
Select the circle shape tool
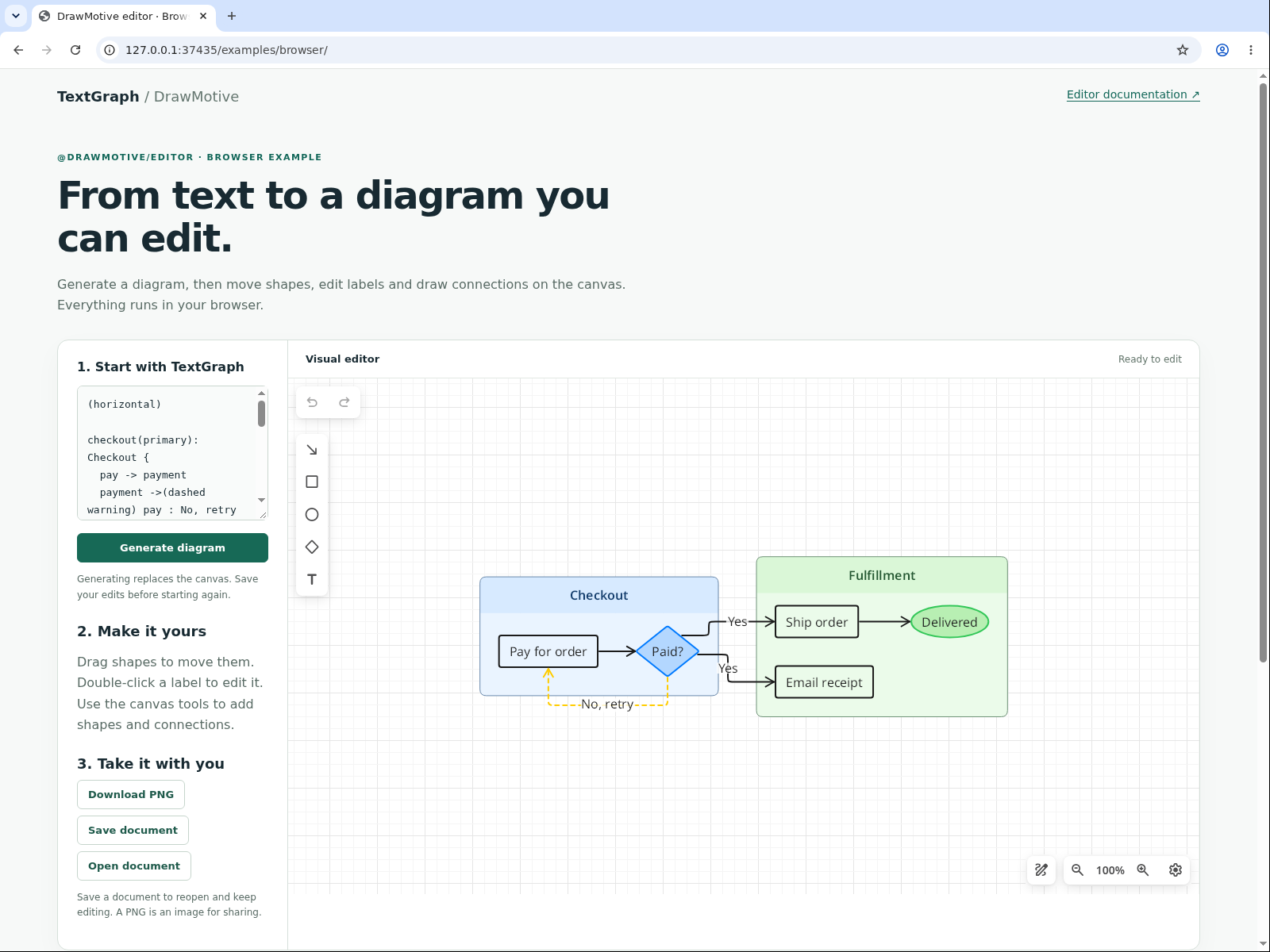click(312, 515)
